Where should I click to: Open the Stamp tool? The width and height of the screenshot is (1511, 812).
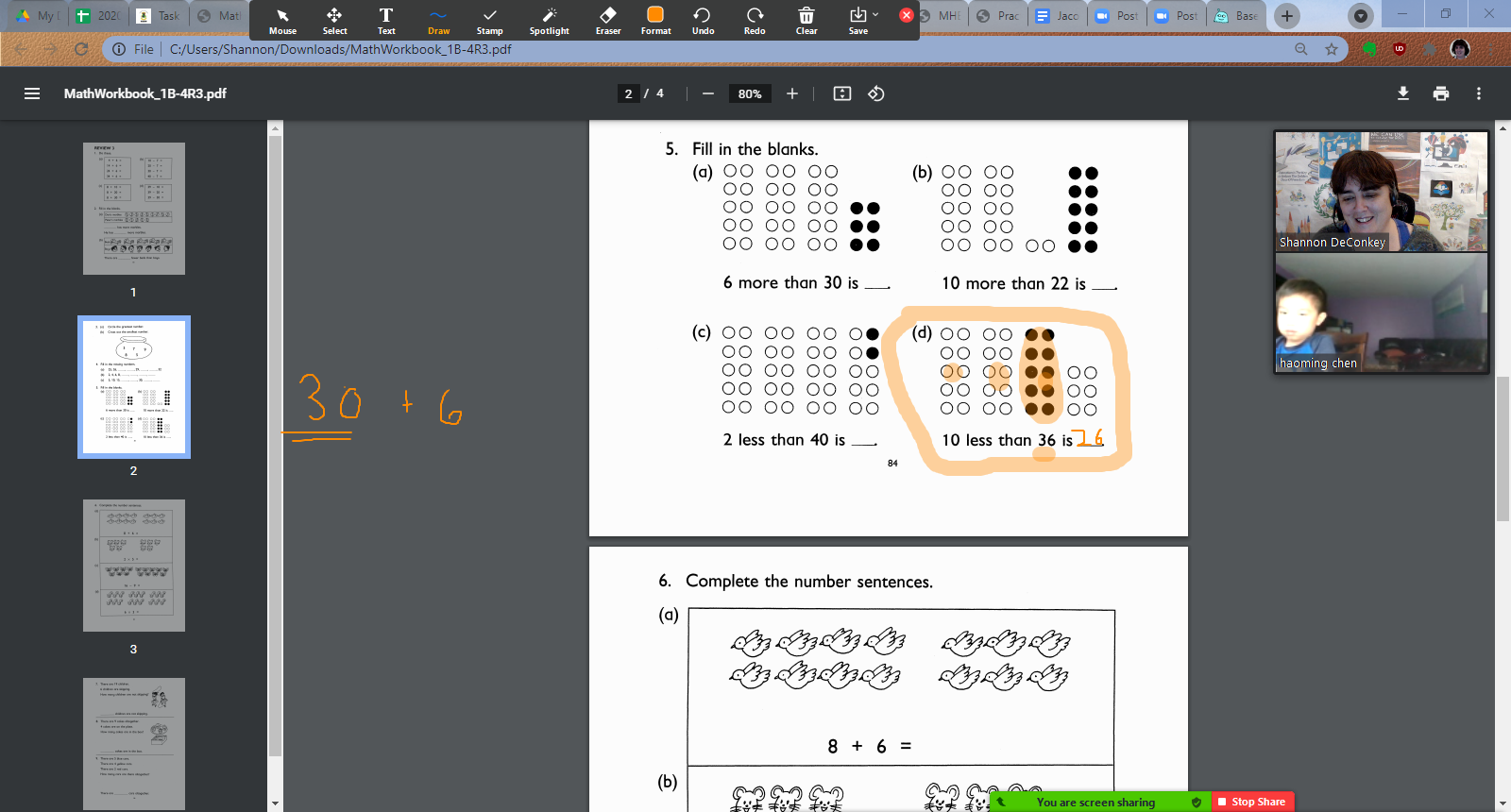tap(489, 21)
